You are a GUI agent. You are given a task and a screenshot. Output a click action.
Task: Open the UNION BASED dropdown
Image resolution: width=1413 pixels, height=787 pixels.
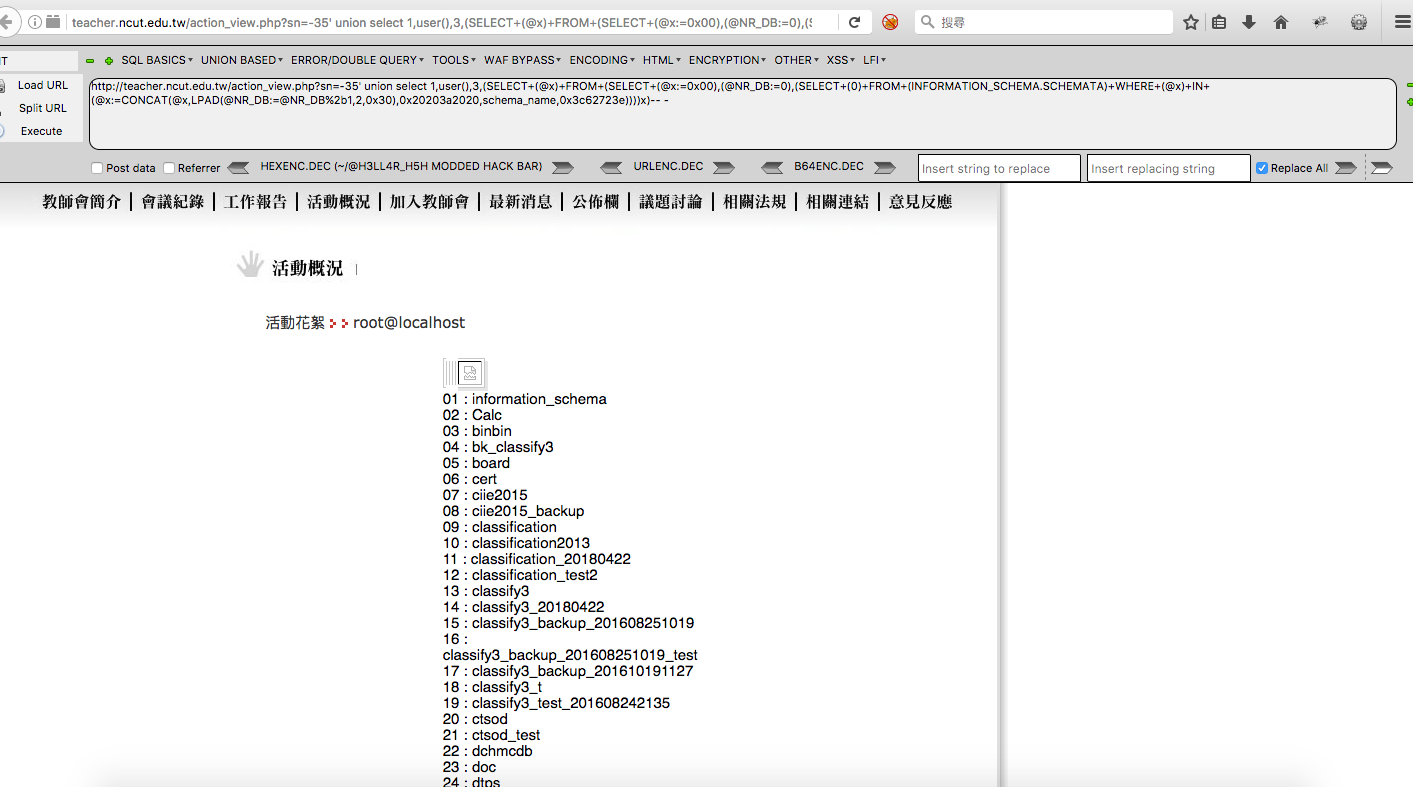pyautogui.click(x=242, y=60)
